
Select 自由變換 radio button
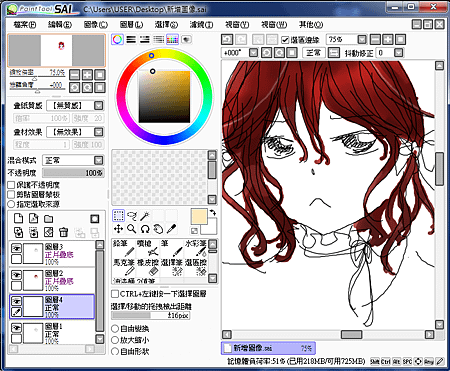click(x=115, y=329)
